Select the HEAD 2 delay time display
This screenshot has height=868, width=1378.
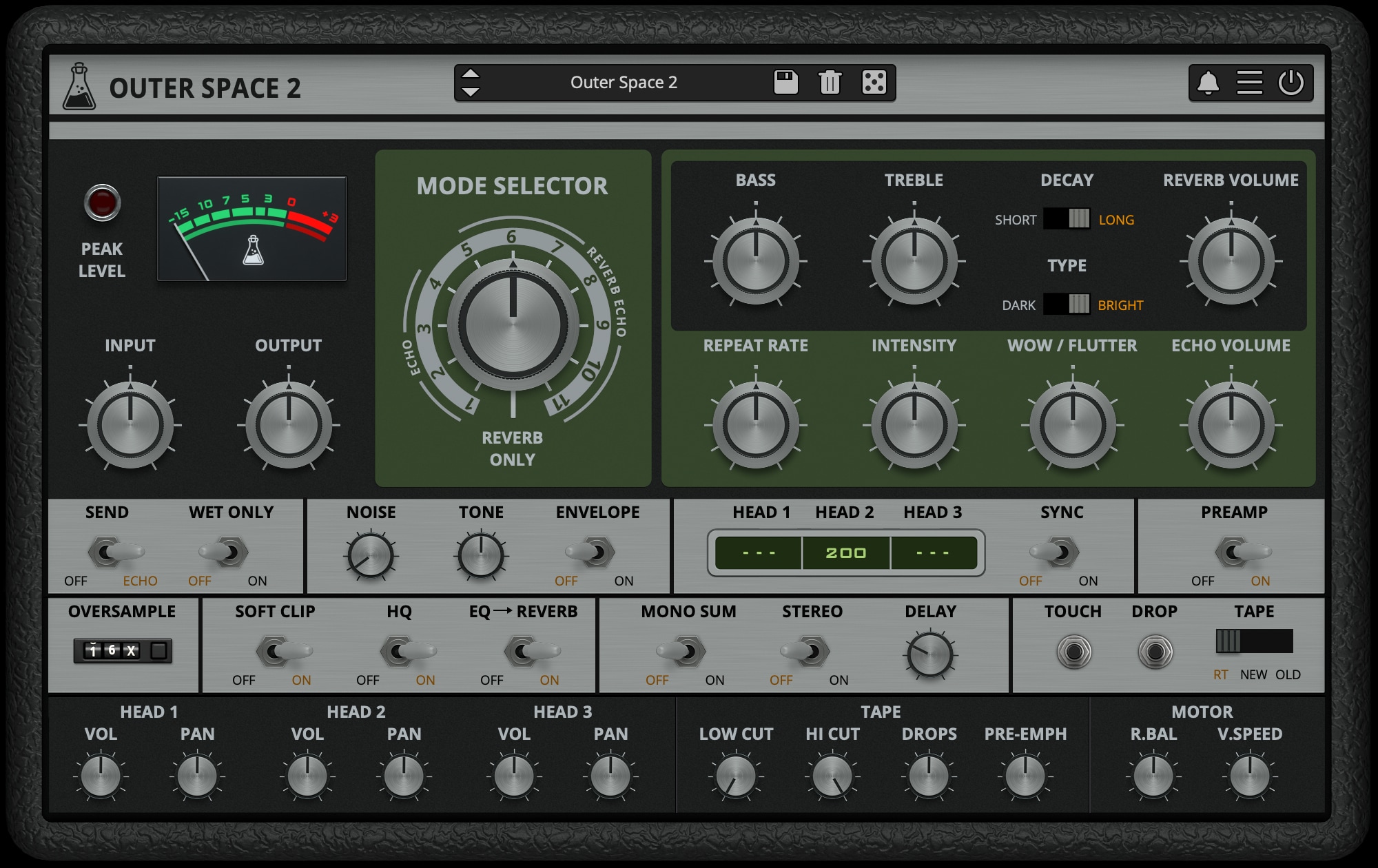[x=846, y=552]
